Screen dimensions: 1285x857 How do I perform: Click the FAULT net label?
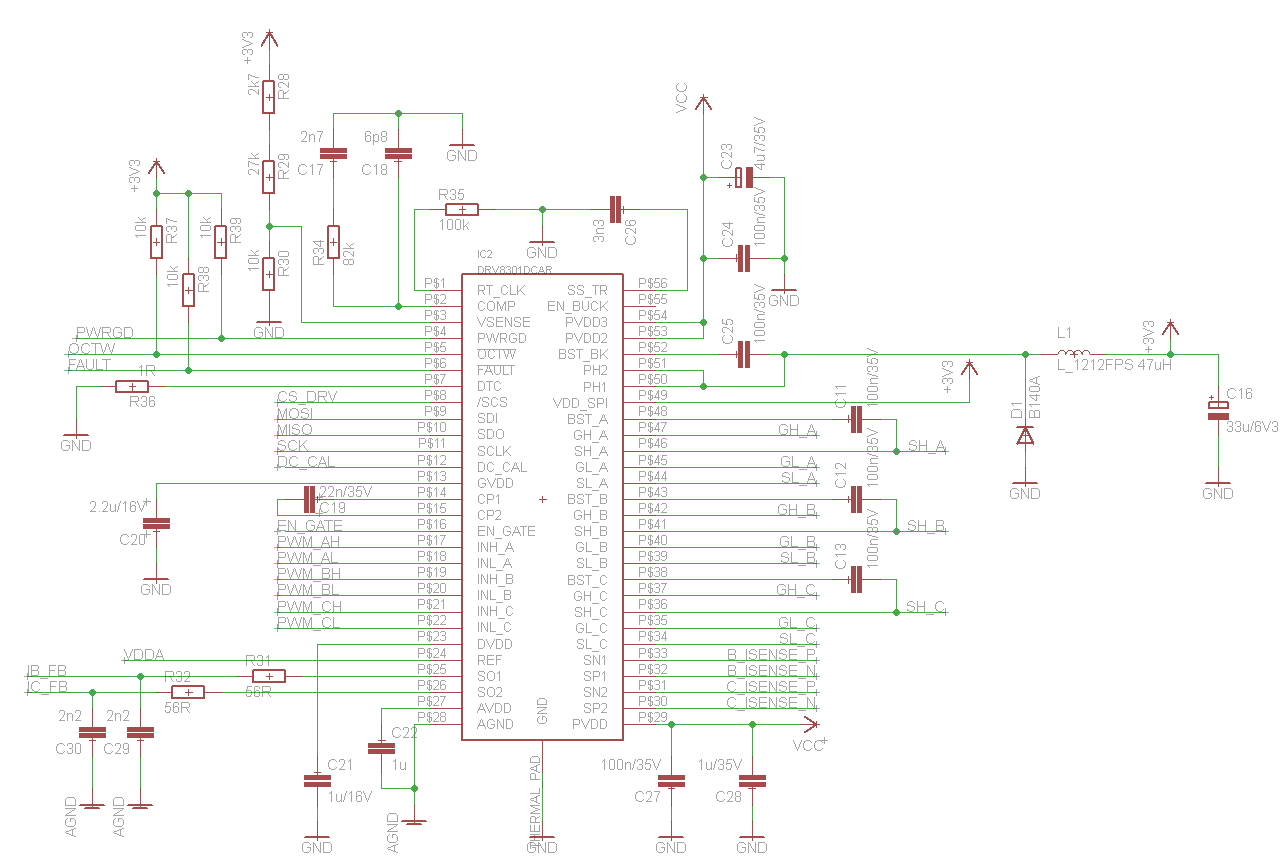[89, 364]
